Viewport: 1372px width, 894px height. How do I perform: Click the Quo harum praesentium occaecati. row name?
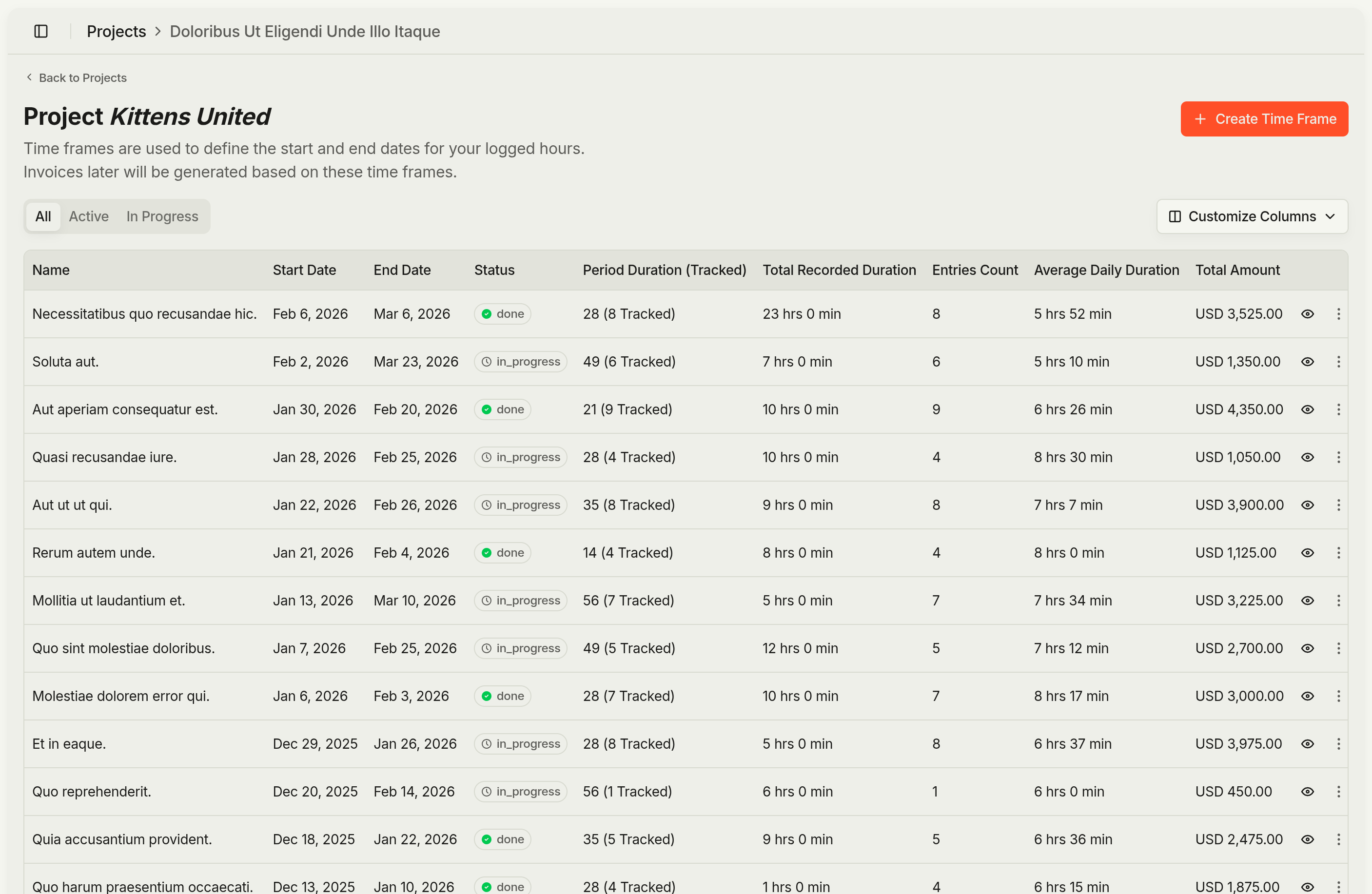click(x=143, y=887)
